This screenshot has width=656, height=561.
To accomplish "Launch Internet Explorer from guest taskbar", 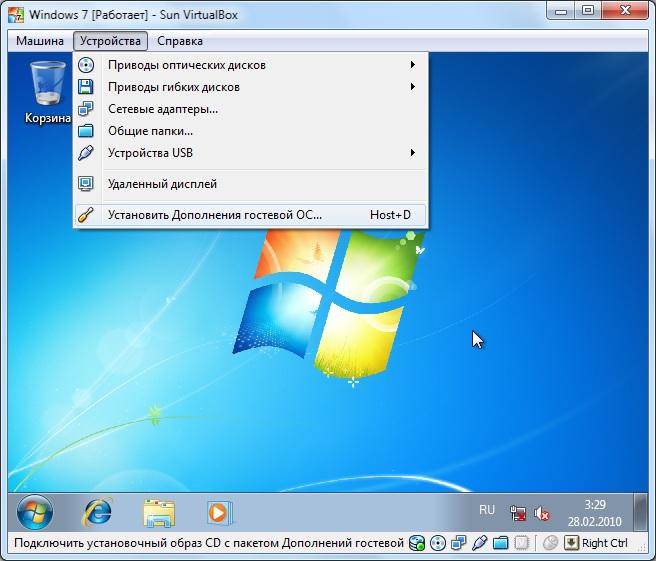I will click(98, 512).
